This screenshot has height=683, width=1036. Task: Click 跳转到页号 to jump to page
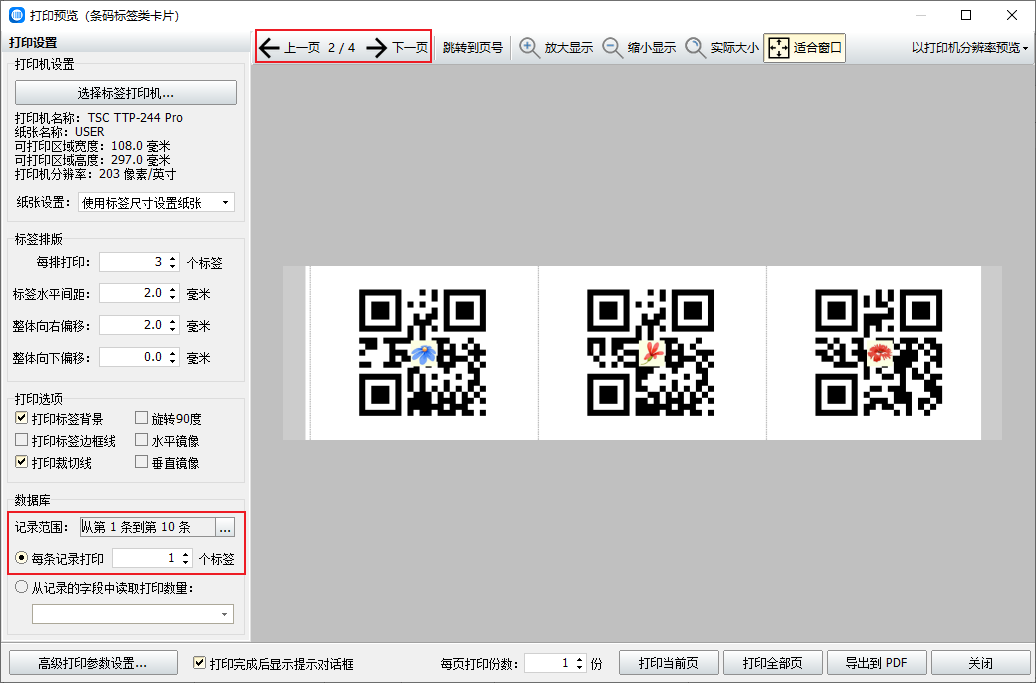(472, 48)
